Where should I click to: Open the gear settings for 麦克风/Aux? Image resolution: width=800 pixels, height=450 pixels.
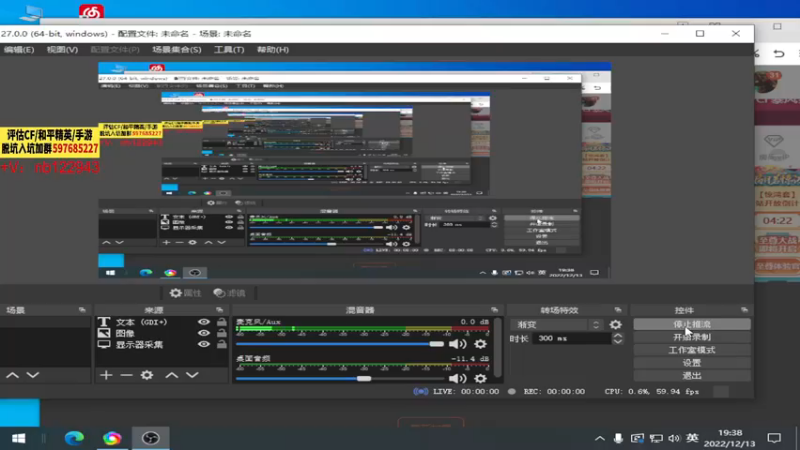[480, 344]
